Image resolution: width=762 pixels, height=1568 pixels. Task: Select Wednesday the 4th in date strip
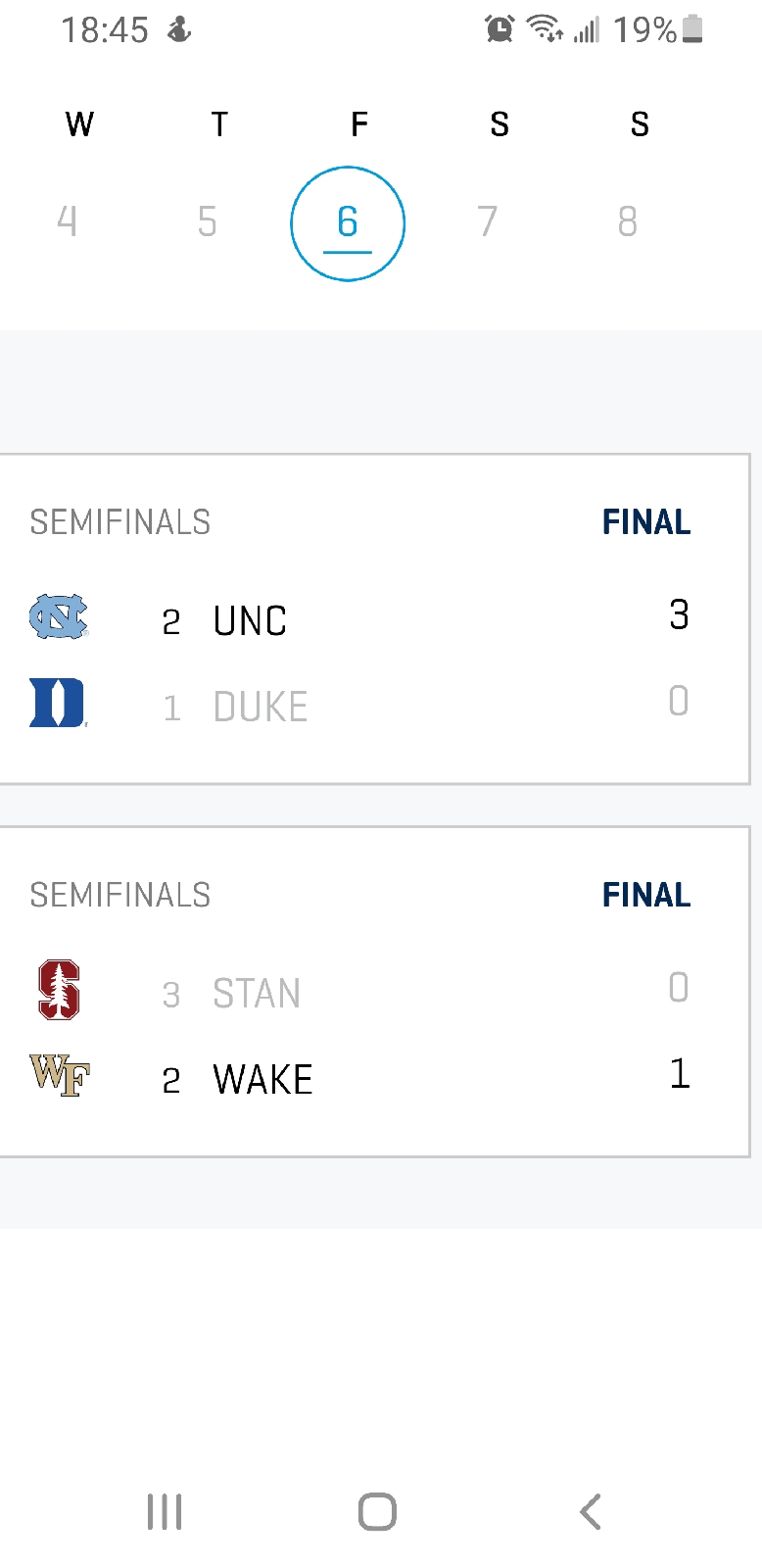pos(67,221)
